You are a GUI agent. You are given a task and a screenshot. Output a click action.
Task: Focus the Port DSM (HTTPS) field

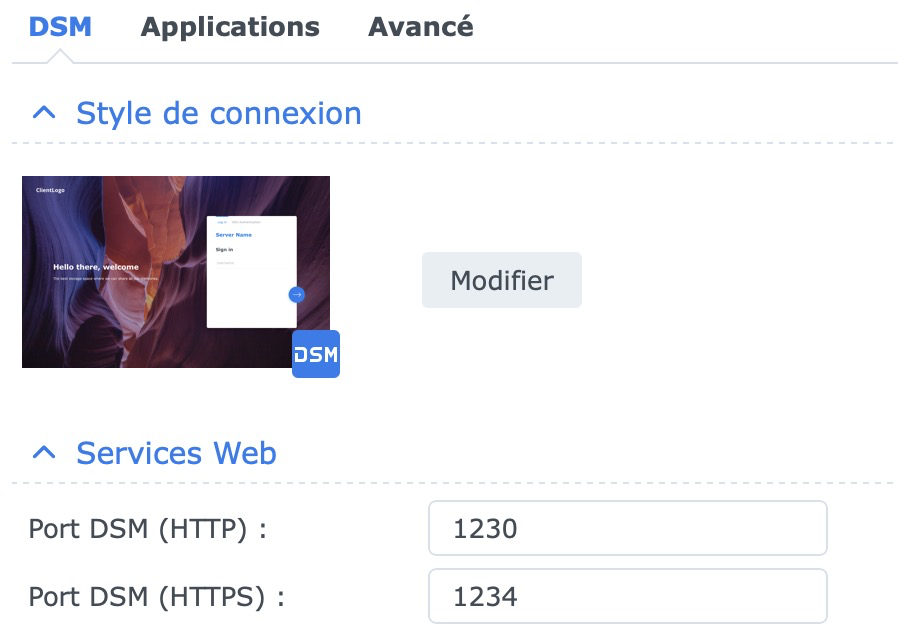[x=627, y=596]
